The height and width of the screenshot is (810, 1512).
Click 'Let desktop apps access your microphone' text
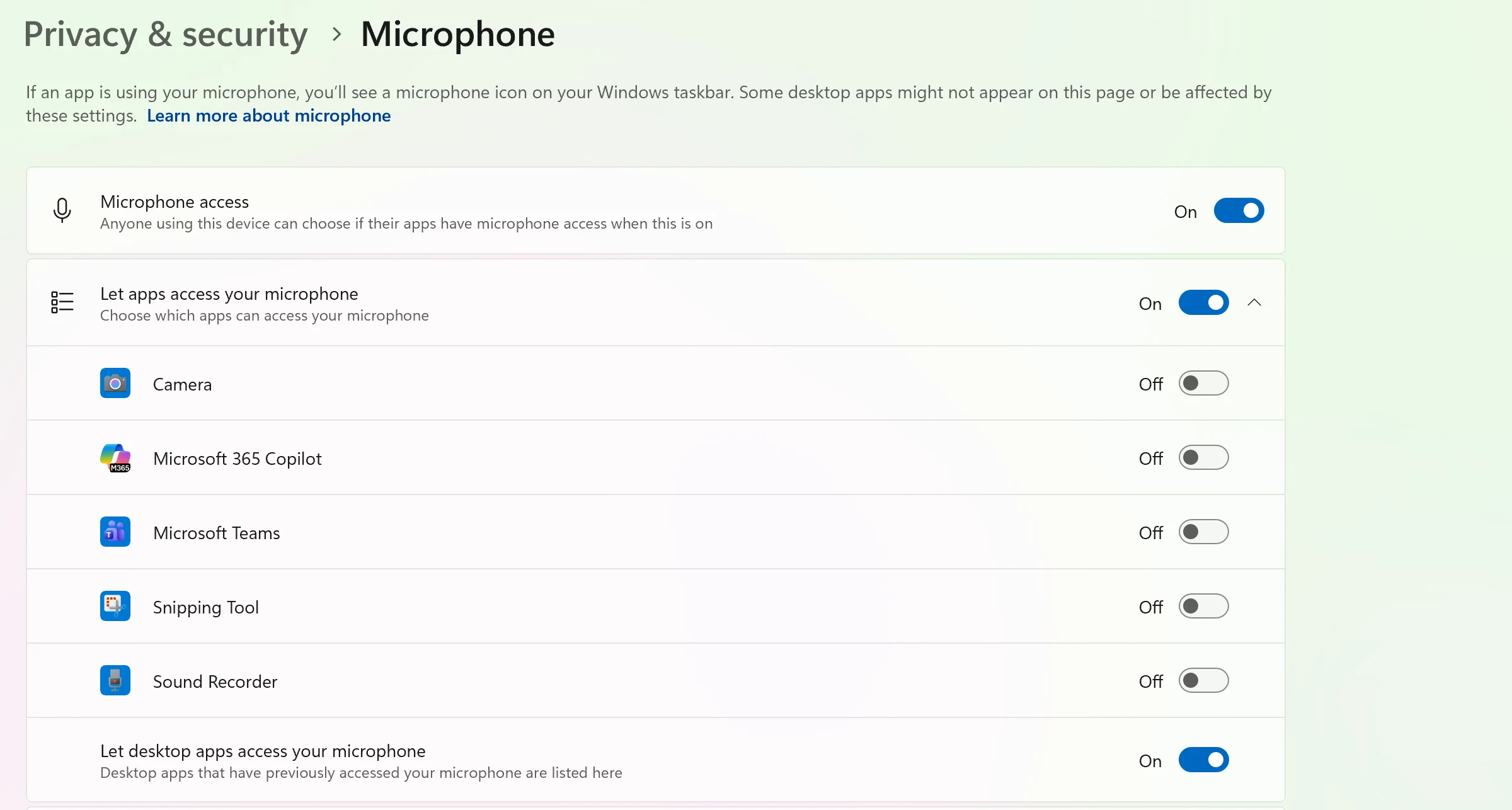[x=263, y=751]
